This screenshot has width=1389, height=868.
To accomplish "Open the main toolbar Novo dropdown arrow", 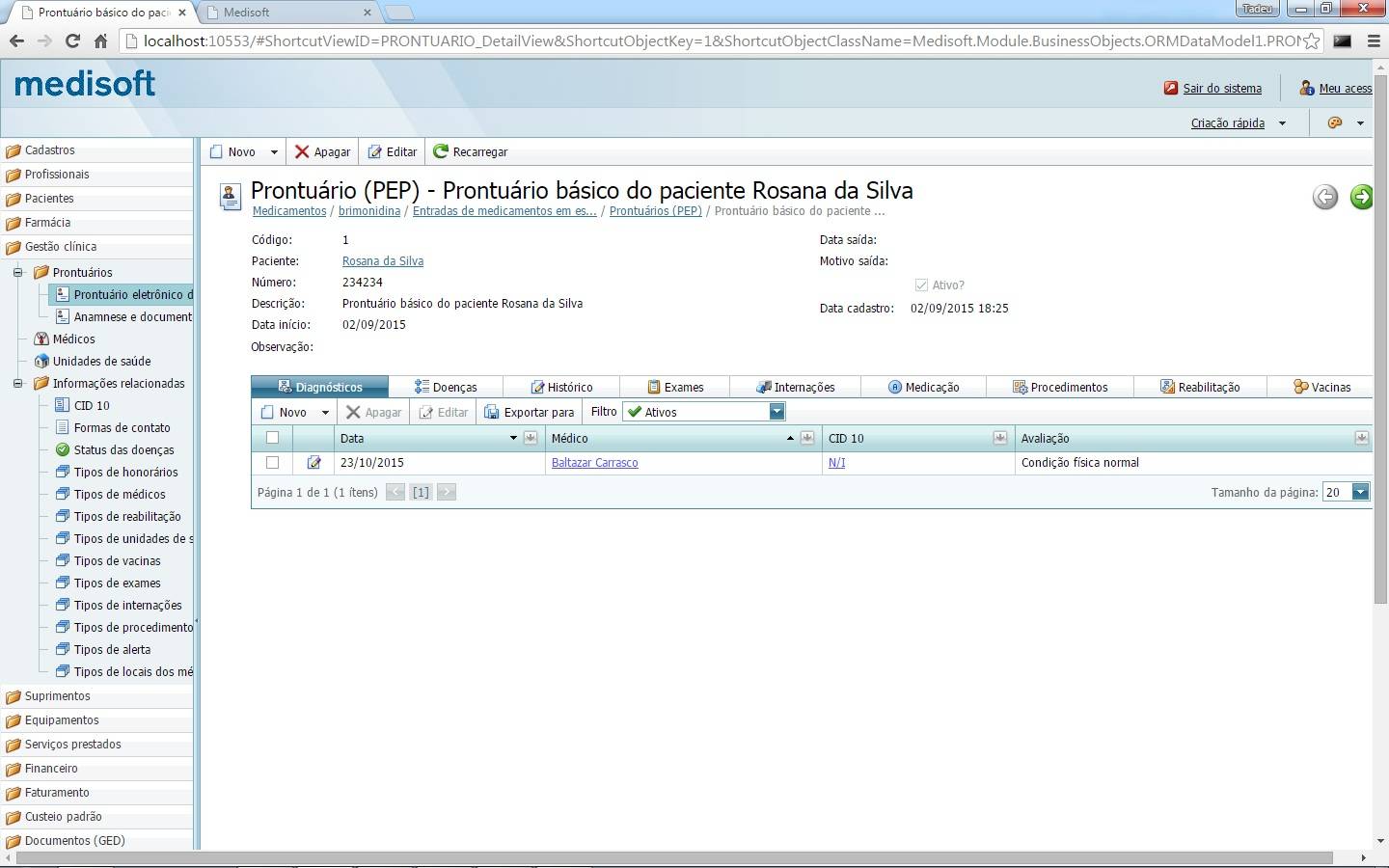I will point(274,152).
